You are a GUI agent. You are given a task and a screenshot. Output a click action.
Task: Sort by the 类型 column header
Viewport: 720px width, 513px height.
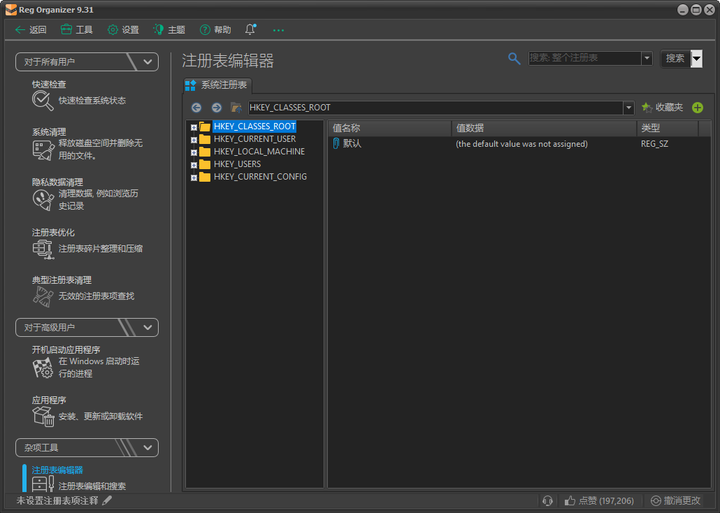668,128
